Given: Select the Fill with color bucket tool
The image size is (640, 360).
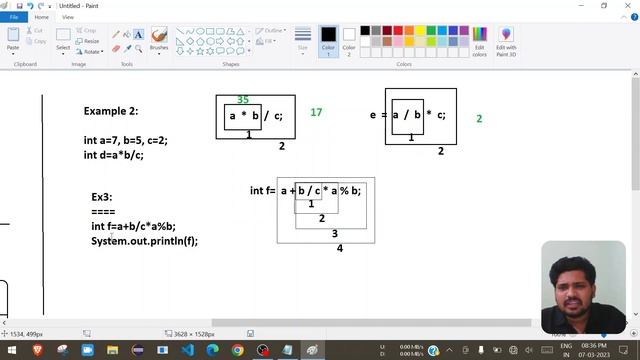Looking at the screenshot, I should [x=127, y=35].
